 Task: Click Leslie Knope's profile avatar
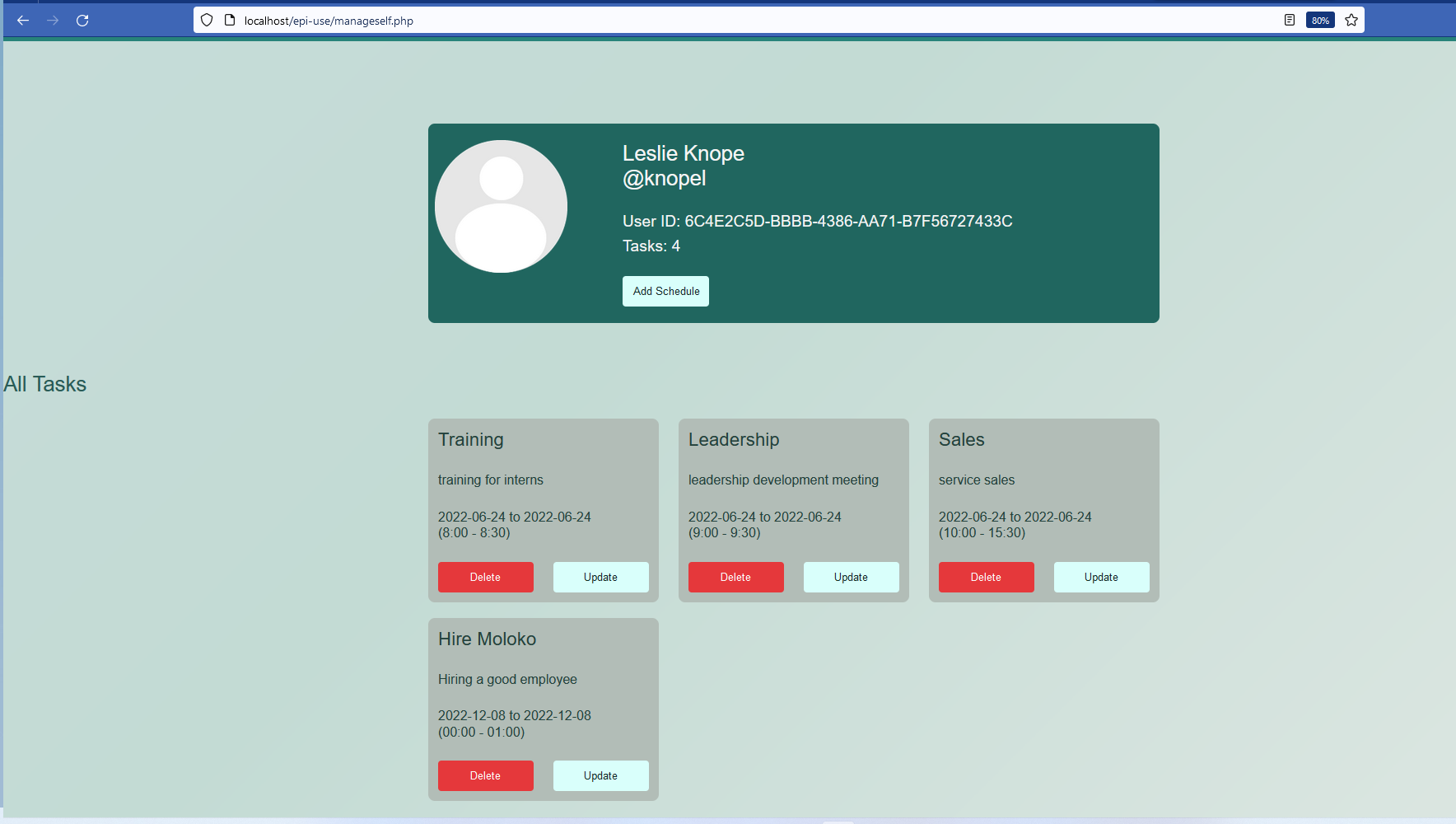coord(501,206)
